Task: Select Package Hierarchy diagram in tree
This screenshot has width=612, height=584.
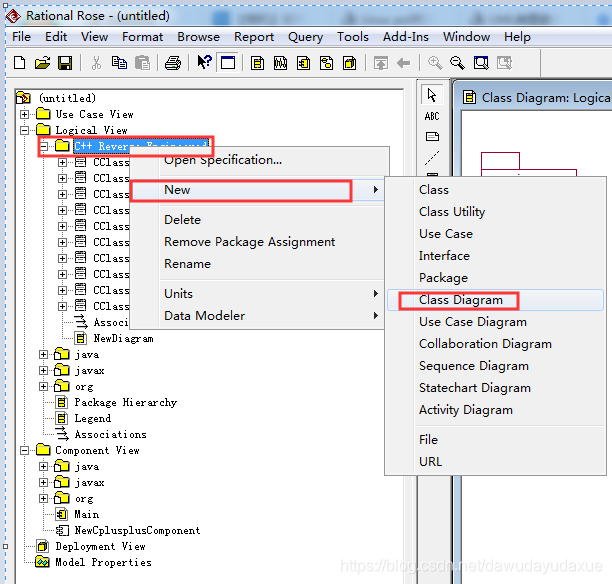Action: click(126, 402)
